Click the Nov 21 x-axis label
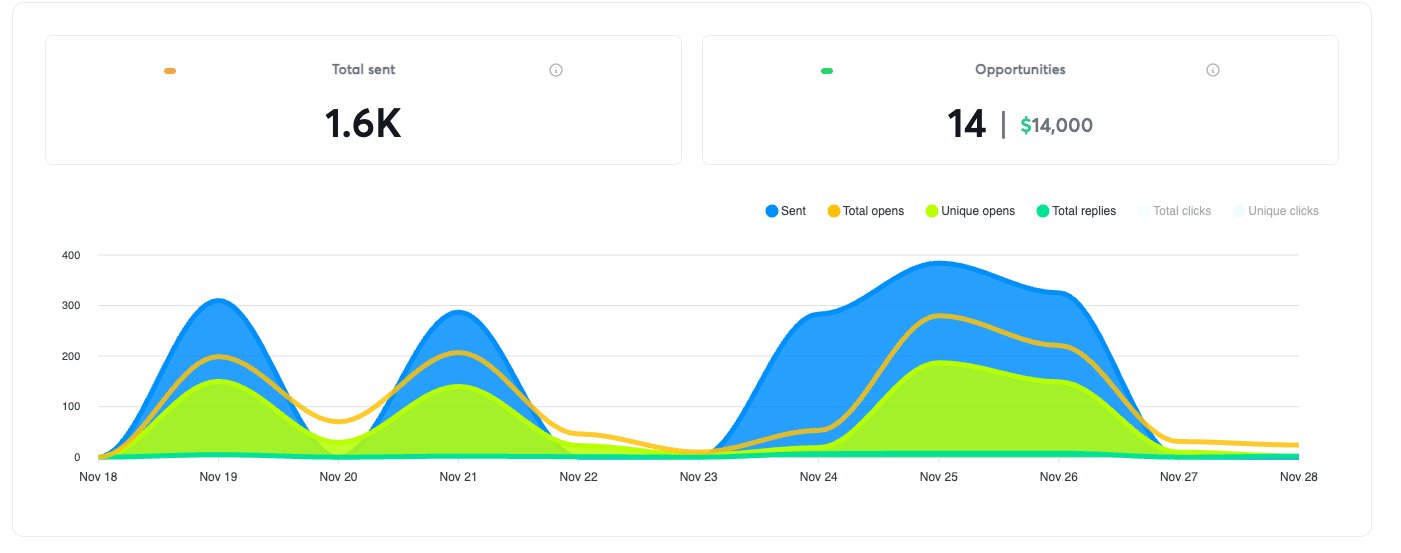Image resolution: width=1401 pixels, height=553 pixels. click(x=458, y=477)
